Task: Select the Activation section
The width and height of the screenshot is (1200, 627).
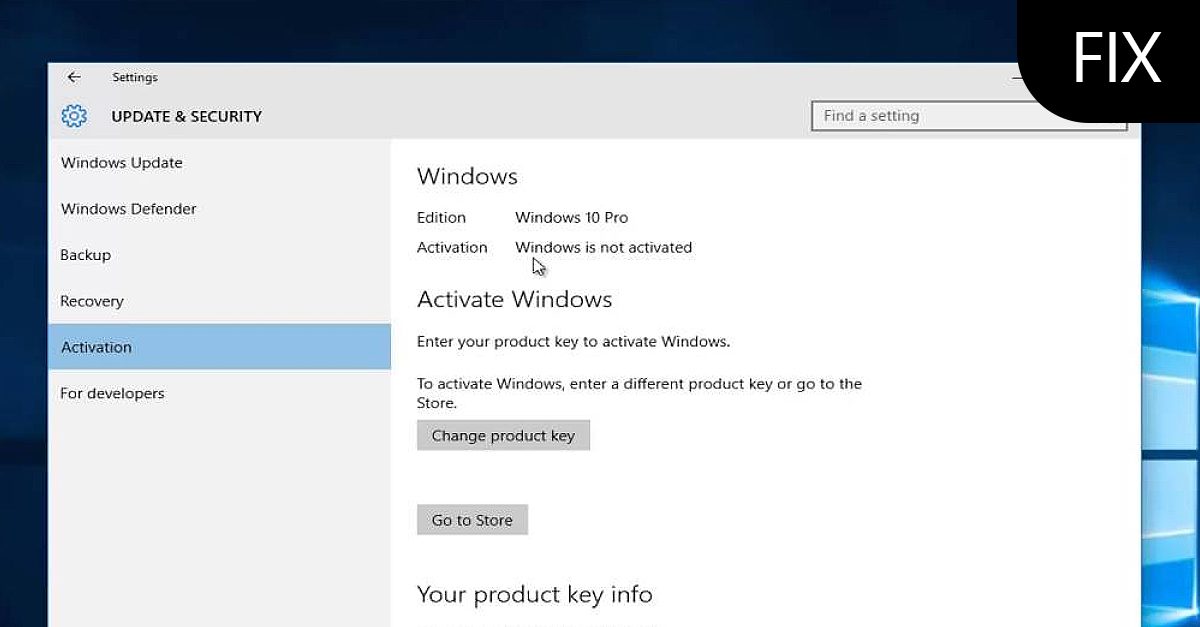Action: click(96, 347)
